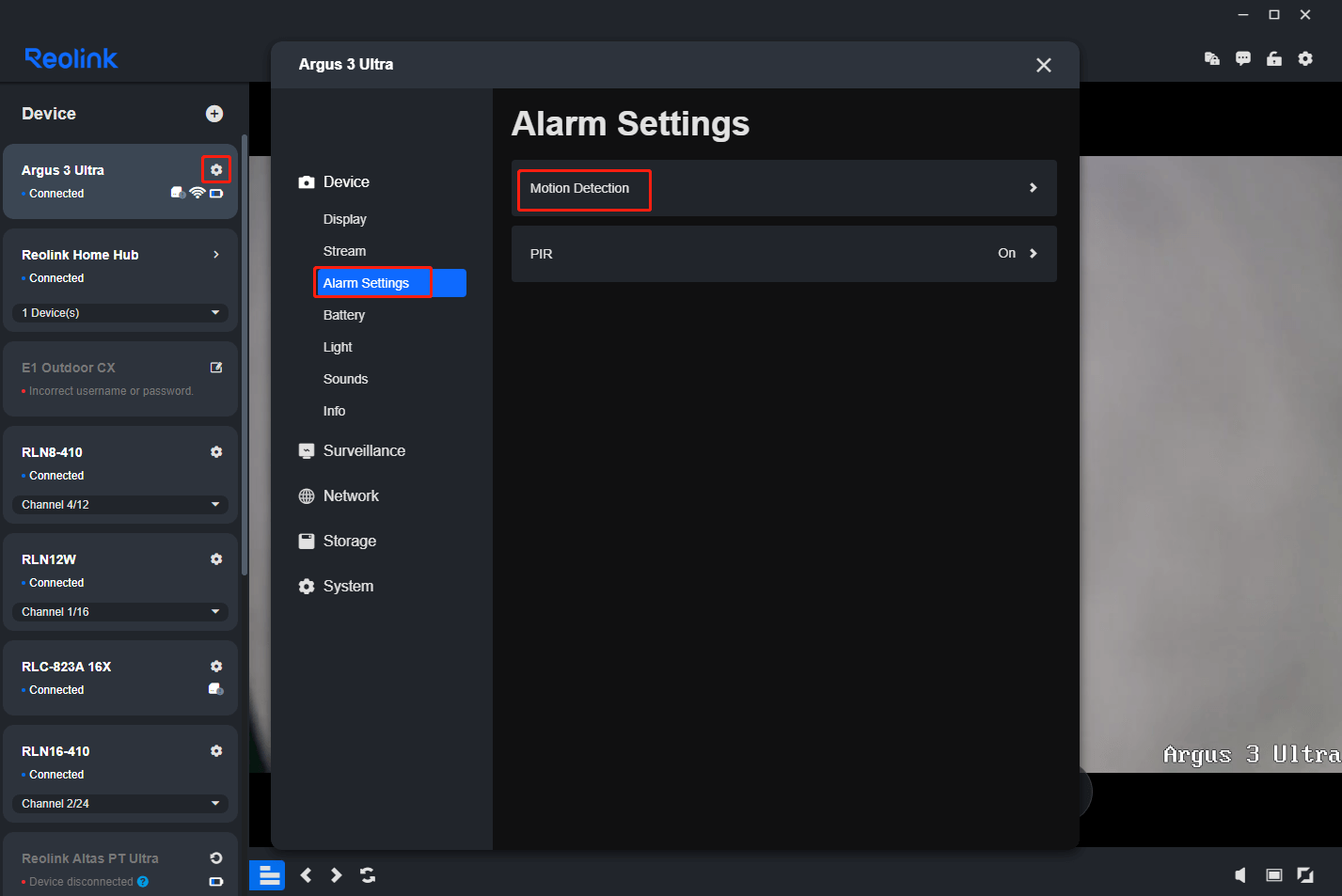1342x896 pixels.
Task: Open Display settings
Action: click(x=345, y=219)
